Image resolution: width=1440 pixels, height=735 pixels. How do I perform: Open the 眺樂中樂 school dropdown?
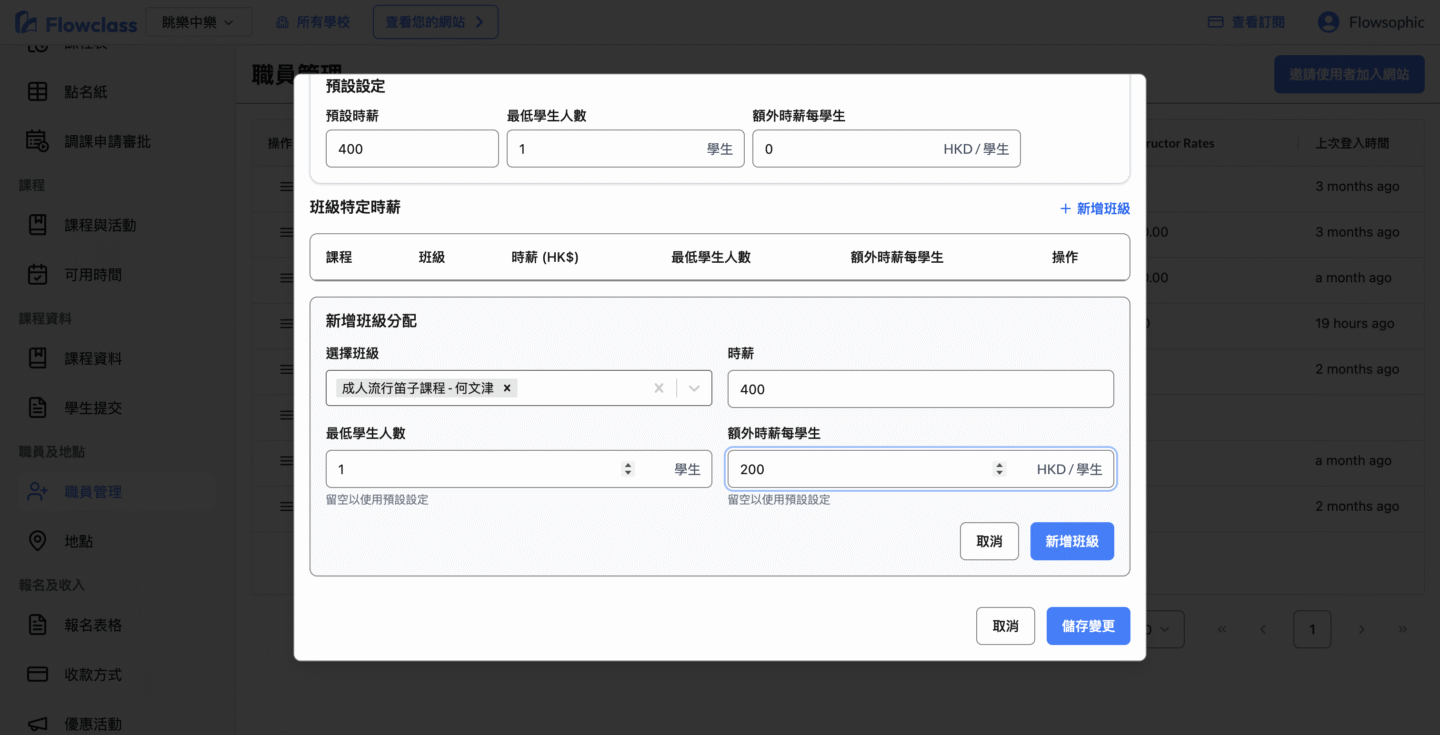(198, 22)
